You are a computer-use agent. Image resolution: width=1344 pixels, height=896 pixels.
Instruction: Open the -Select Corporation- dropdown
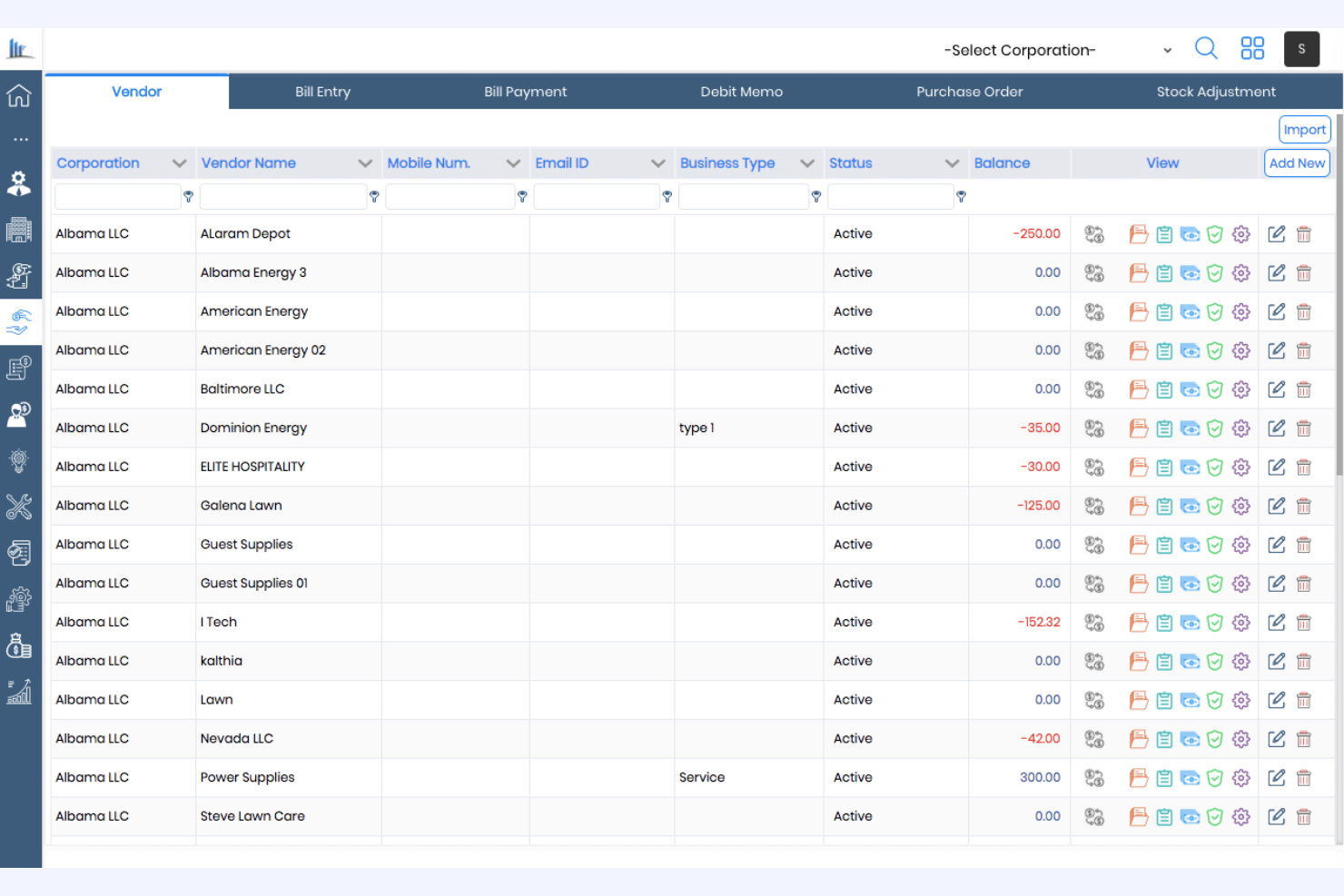pyautogui.click(x=1167, y=50)
